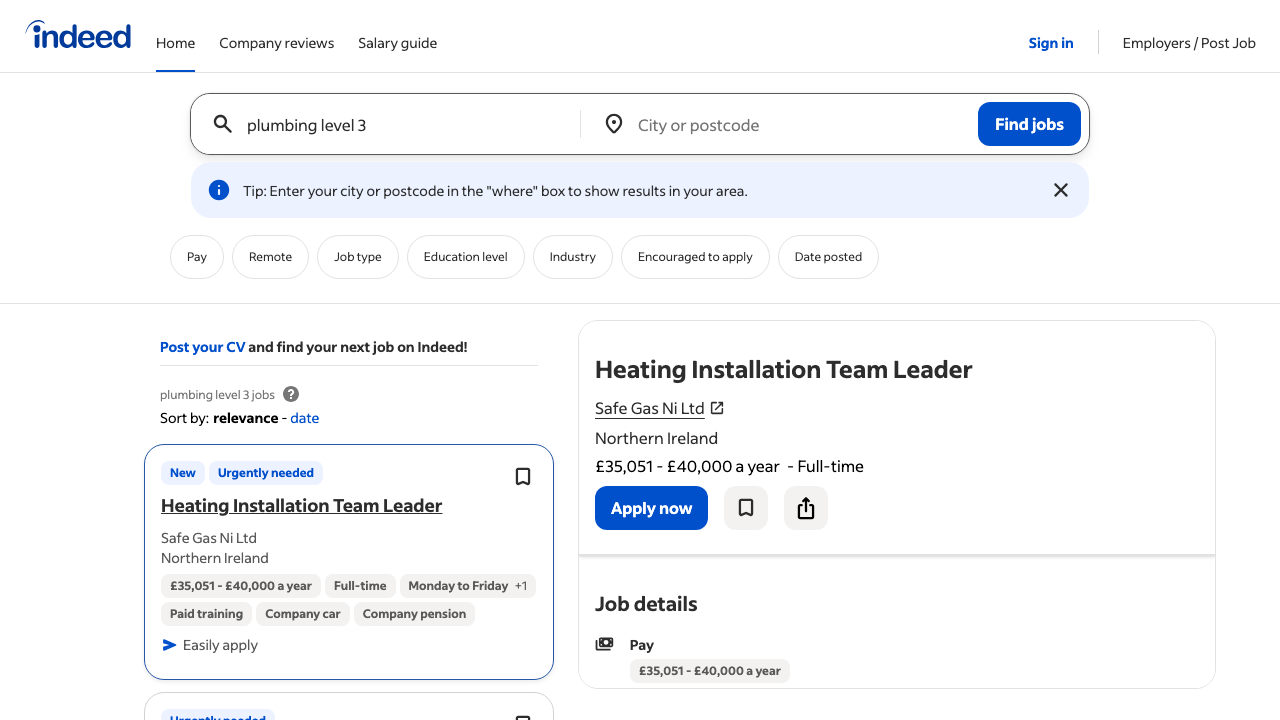1280x720 pixels.
Task: Open the Date posted filter
Action: click(828, 256)
